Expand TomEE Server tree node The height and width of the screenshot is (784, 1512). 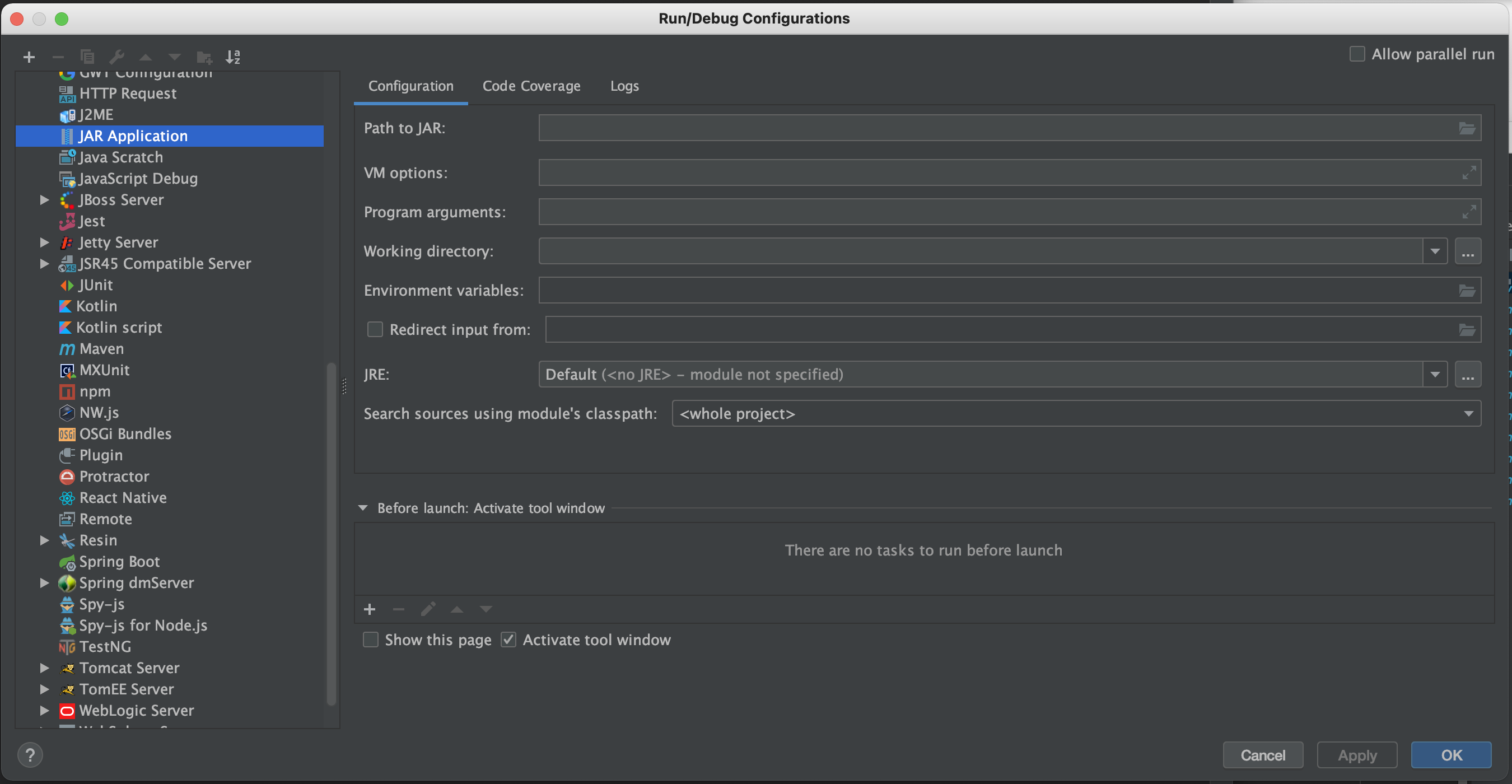[x=44, y=689]
